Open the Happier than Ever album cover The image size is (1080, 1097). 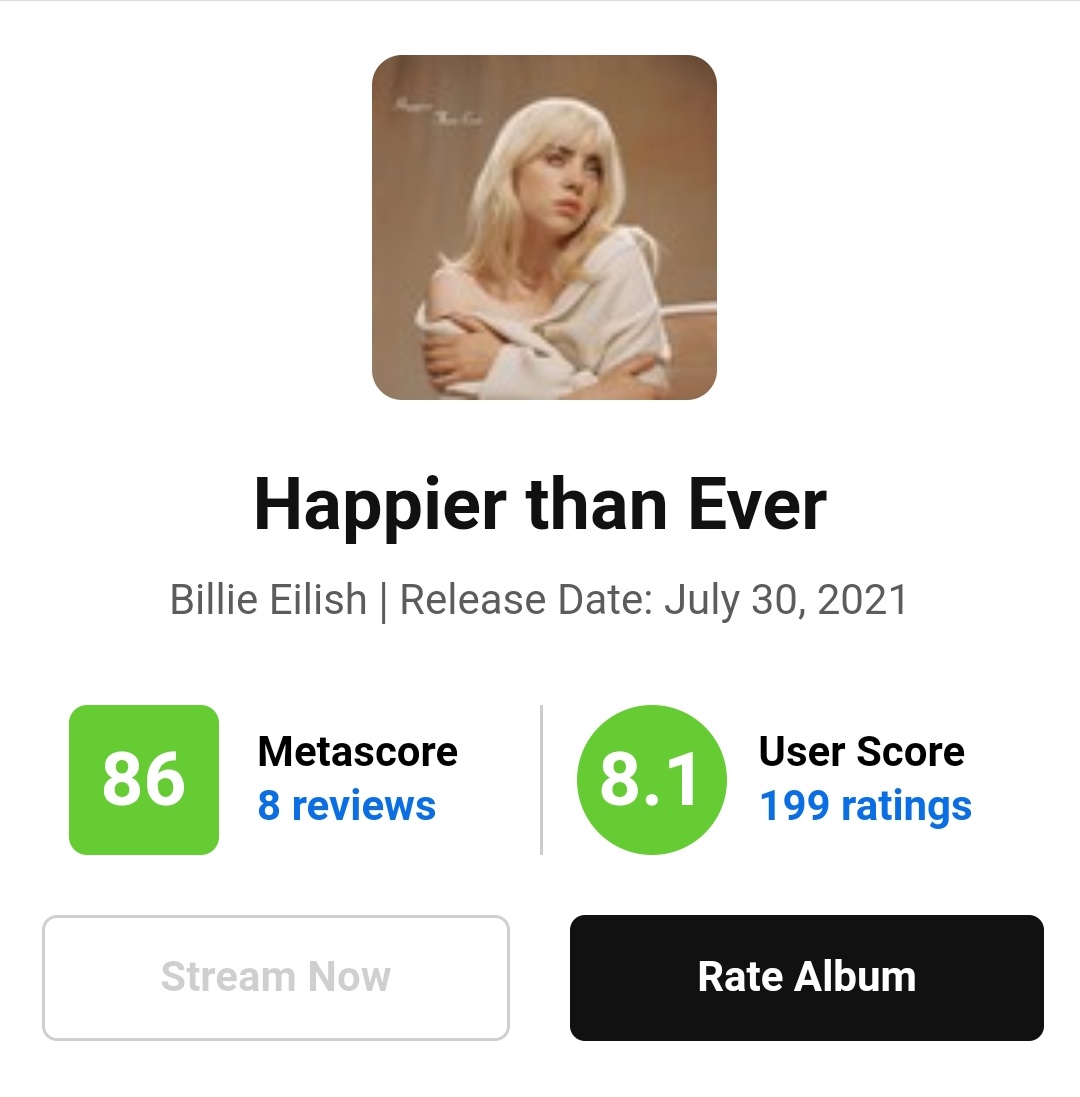click(544, 227)
